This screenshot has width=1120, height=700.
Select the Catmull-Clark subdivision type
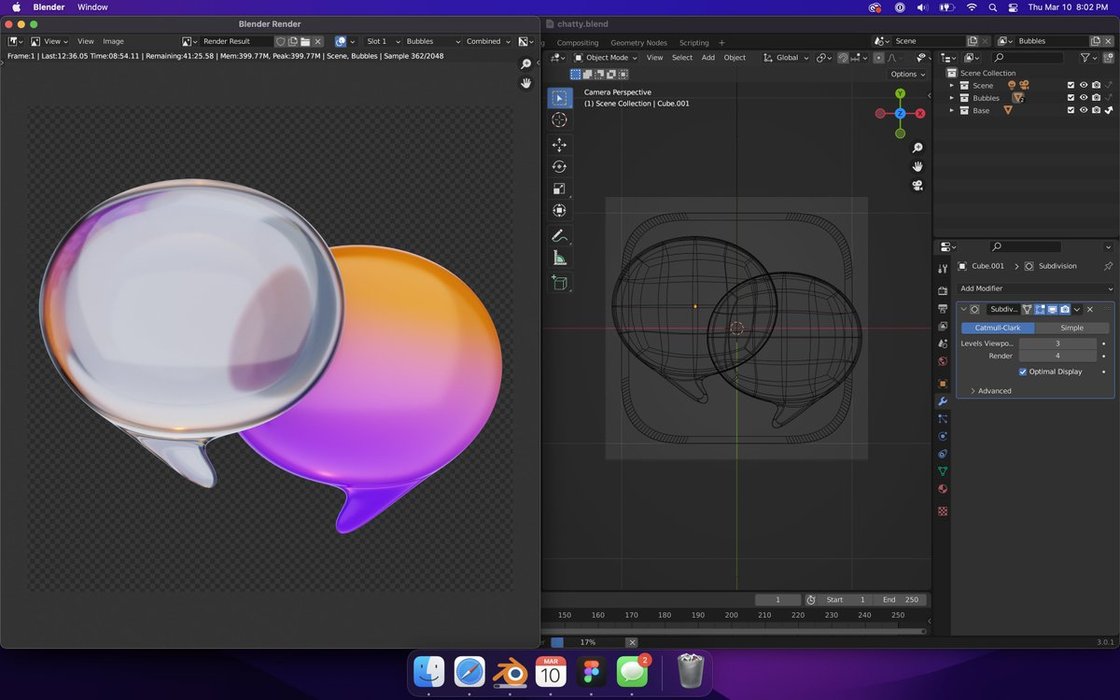[998, 328]
